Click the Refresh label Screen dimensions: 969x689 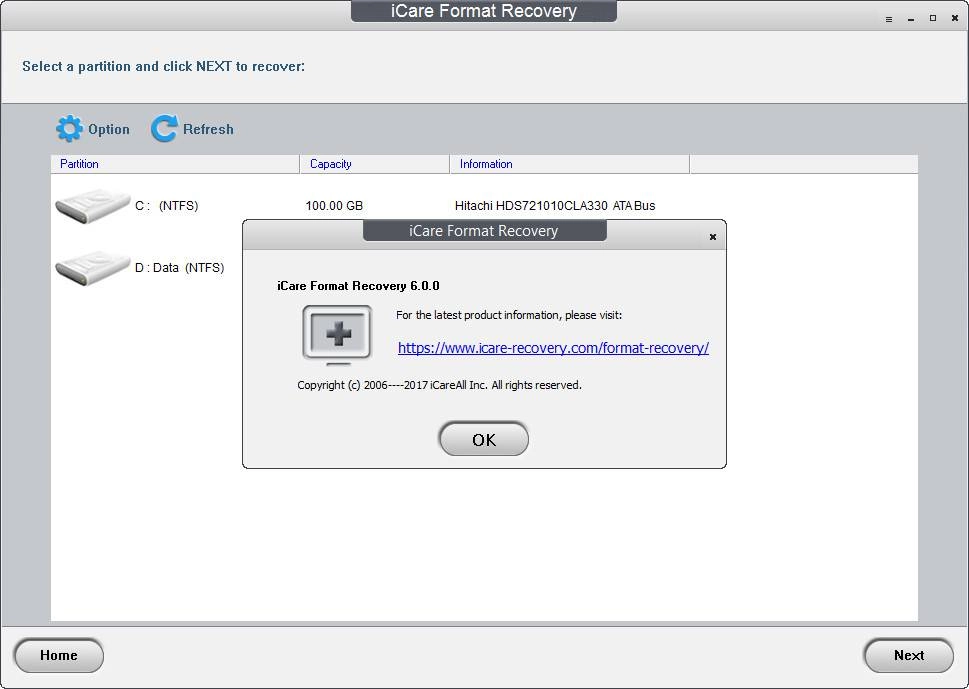208,129
